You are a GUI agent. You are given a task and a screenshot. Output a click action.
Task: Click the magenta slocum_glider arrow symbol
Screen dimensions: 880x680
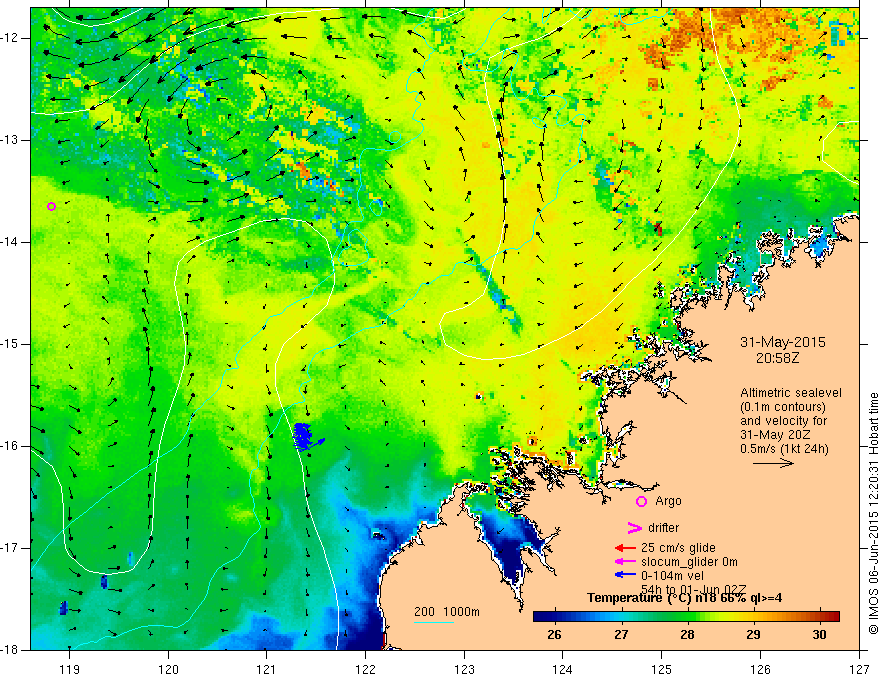[x=625, y=561]
